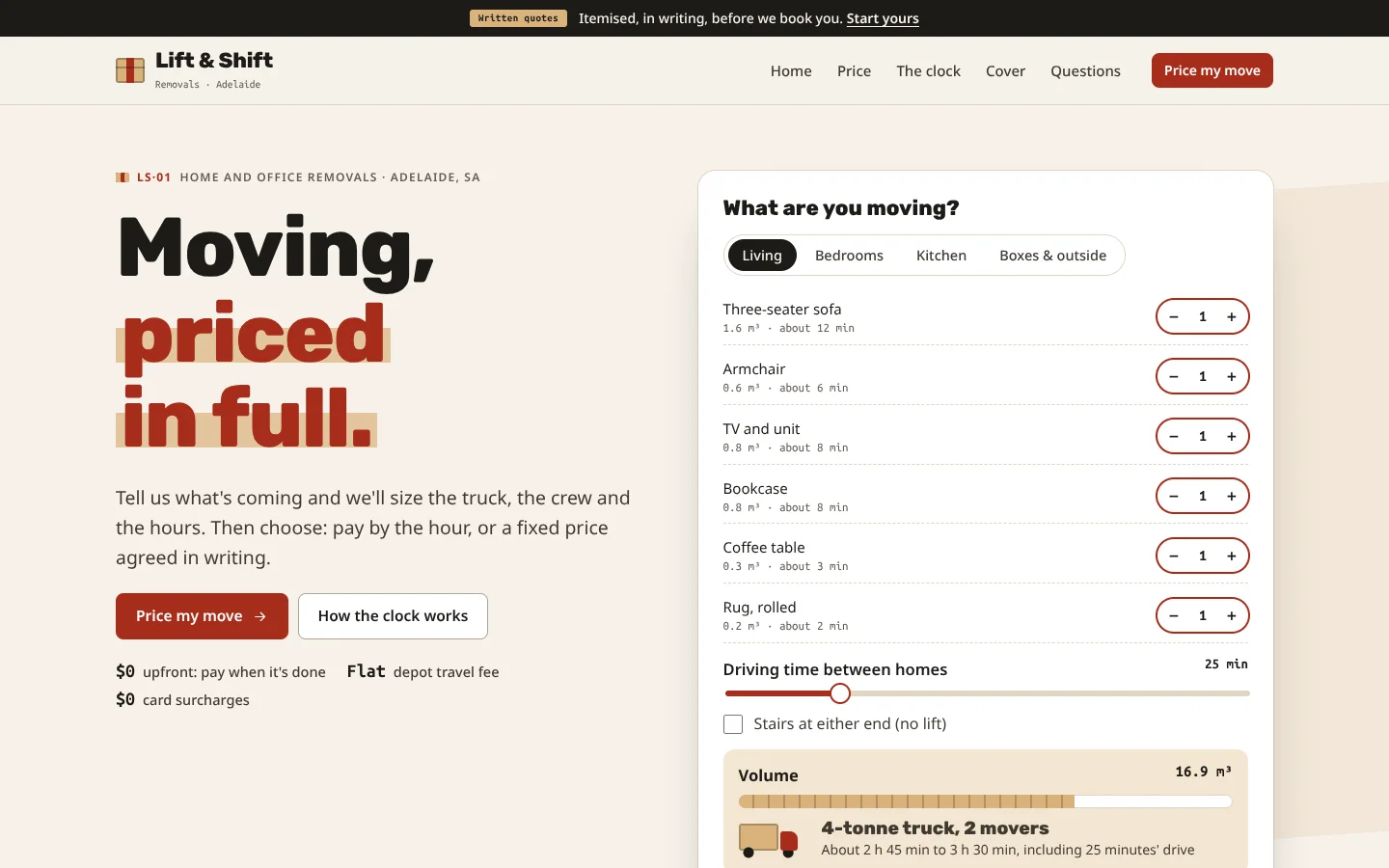Click the $0 card surcharges text
Screen dimensions: 1389x868
point(182,699)
